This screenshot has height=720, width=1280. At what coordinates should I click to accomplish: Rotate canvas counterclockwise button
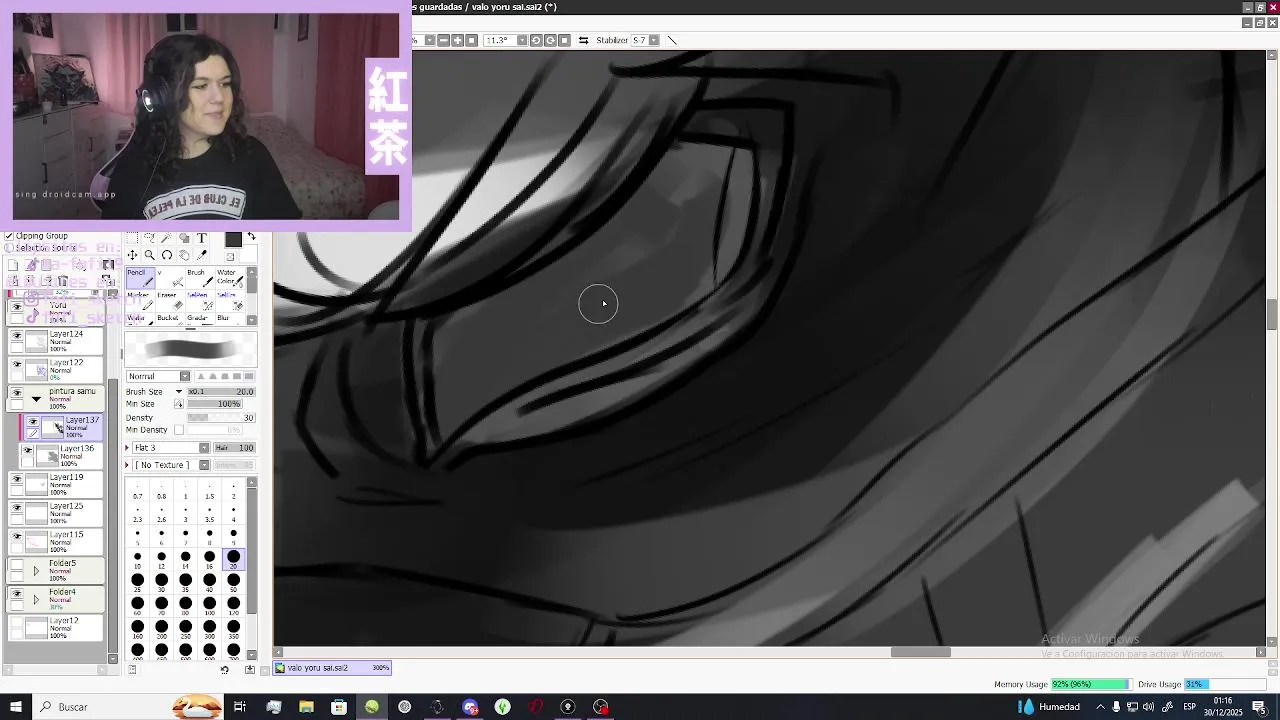coord(536,40)
